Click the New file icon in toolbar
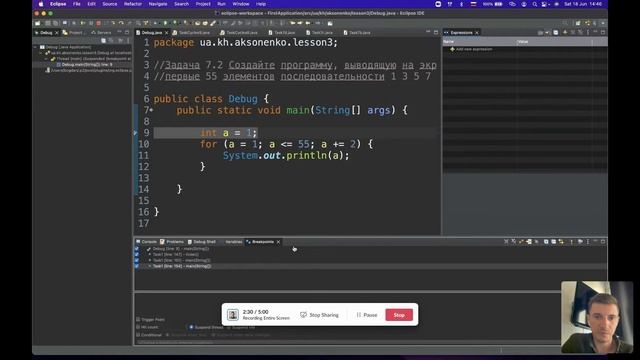This screenshot has width=640, height=360. tap(38, 23)
